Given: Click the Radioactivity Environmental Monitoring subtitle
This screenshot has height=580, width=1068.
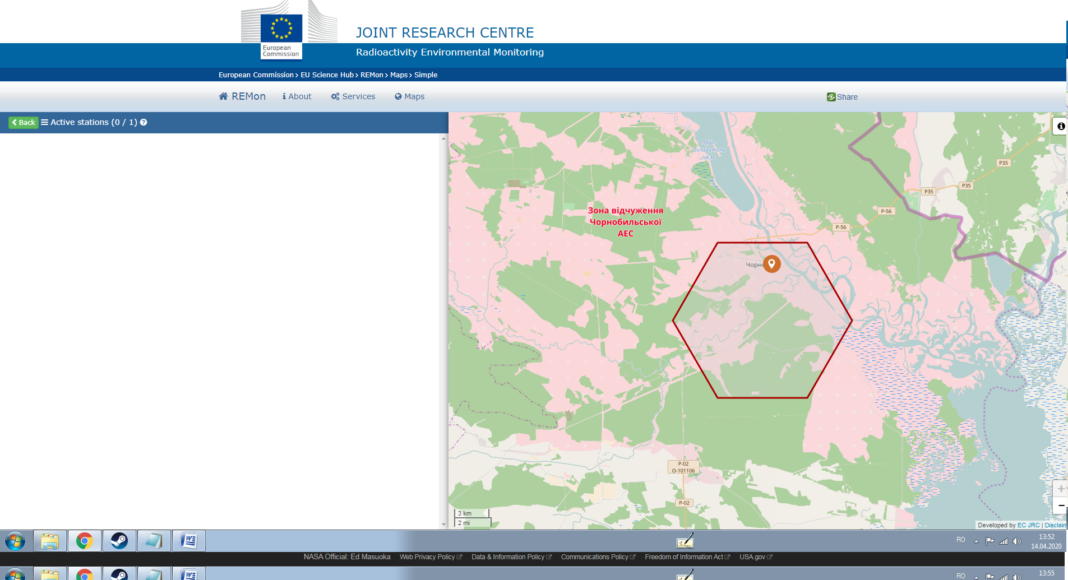Looking at the screenshot, I should 450,52.
